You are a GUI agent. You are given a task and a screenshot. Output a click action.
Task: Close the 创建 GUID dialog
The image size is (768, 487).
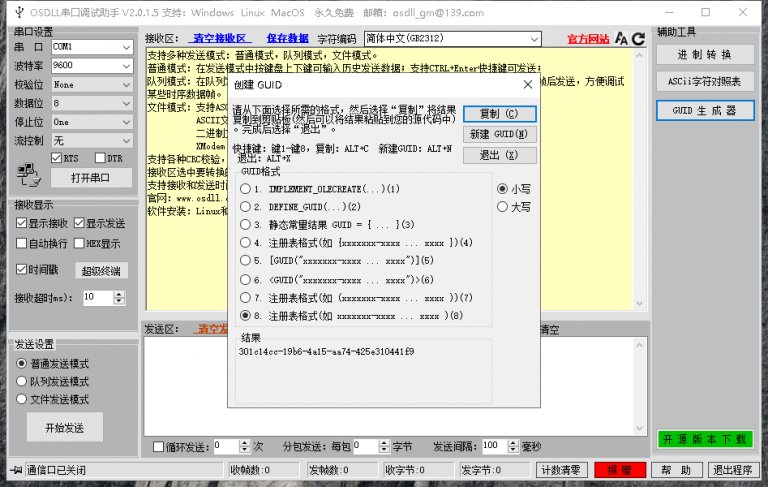(528, 84)
